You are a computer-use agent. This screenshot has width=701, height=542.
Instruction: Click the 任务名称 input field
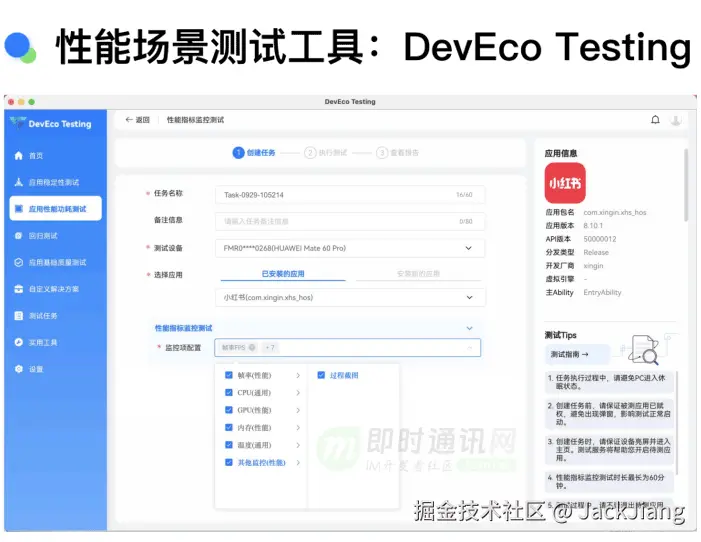[x=350, y=195]
